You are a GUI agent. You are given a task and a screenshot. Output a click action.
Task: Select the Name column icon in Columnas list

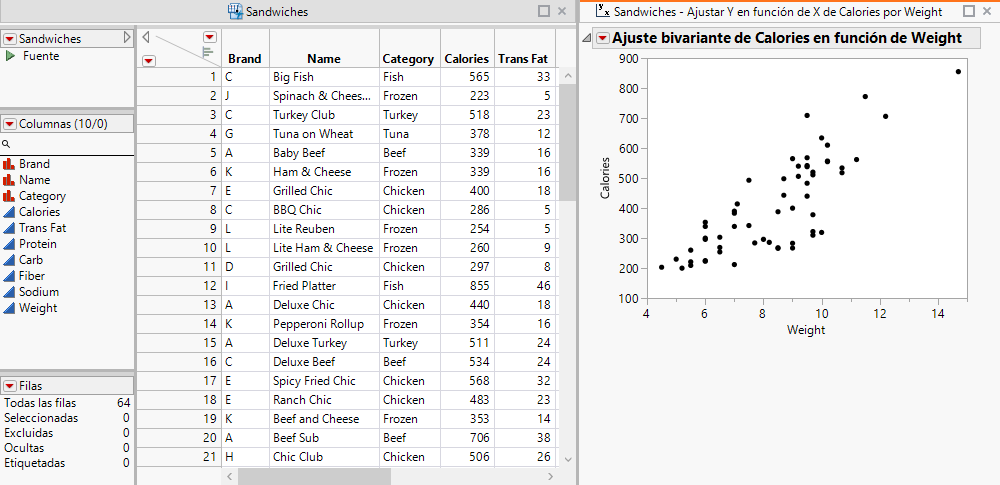coord(9,180)
